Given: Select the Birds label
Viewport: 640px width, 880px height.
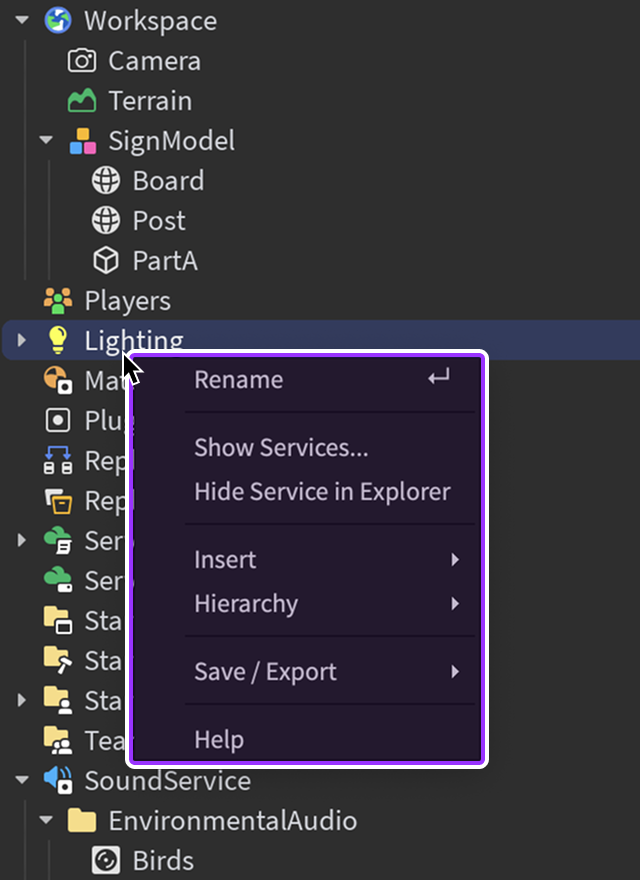Looking at the screenshot, I should 163,860.
